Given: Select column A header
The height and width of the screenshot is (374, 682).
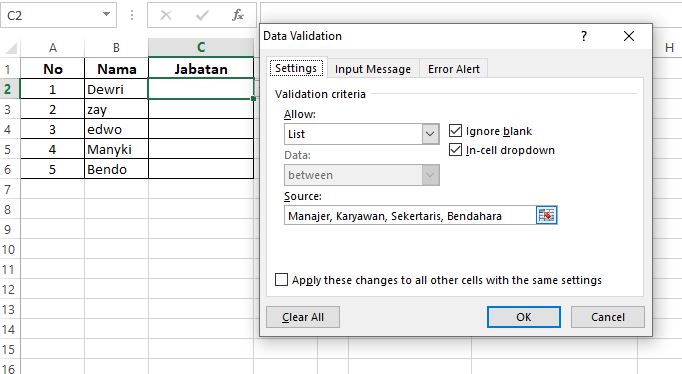Looking at the screenshot, I should (x=53, y=47).
